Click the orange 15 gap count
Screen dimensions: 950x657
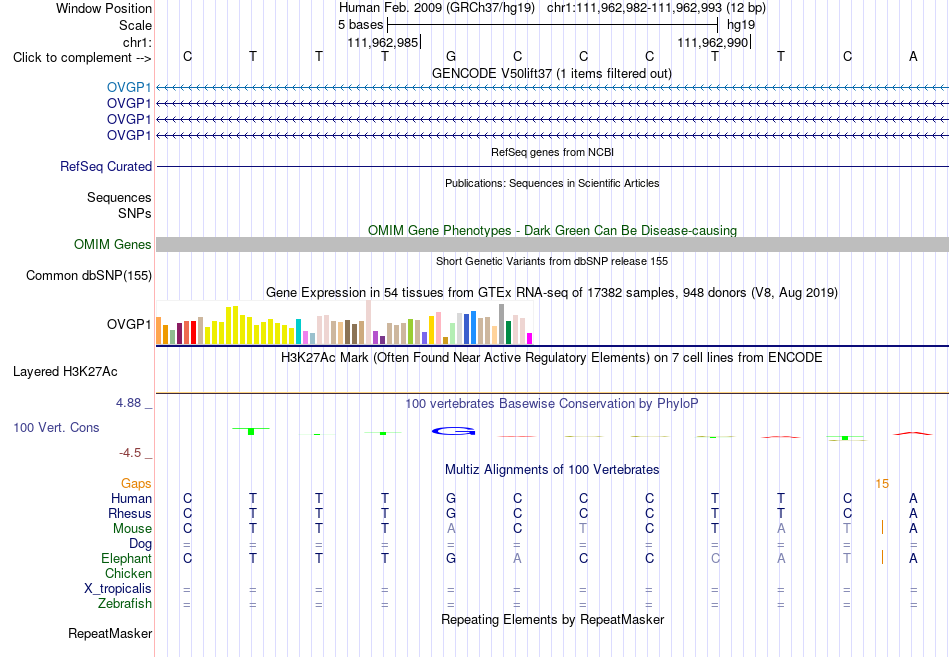click(x=882, y=484)
